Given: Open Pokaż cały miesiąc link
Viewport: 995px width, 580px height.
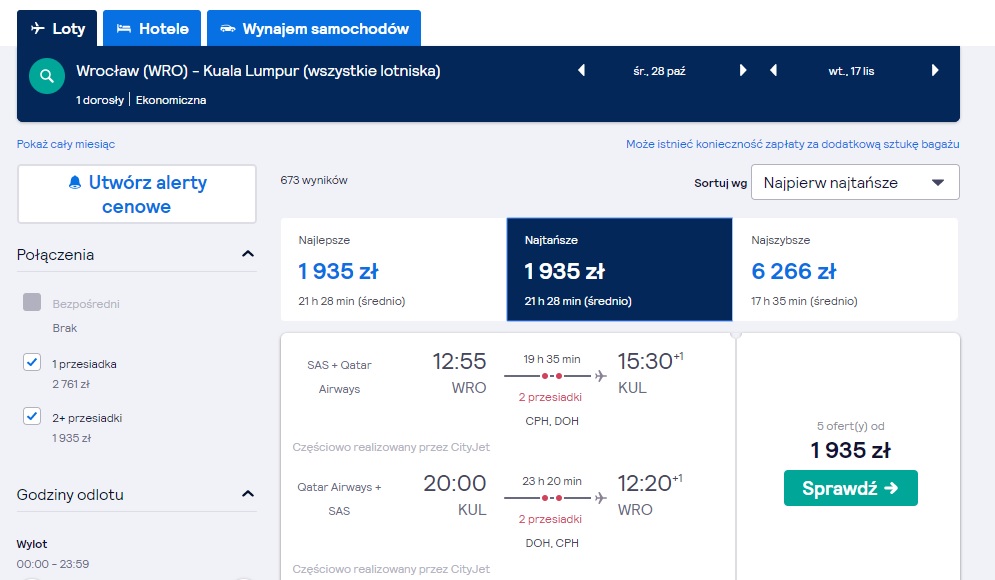Looking at the screenshot, I should 66,144.
